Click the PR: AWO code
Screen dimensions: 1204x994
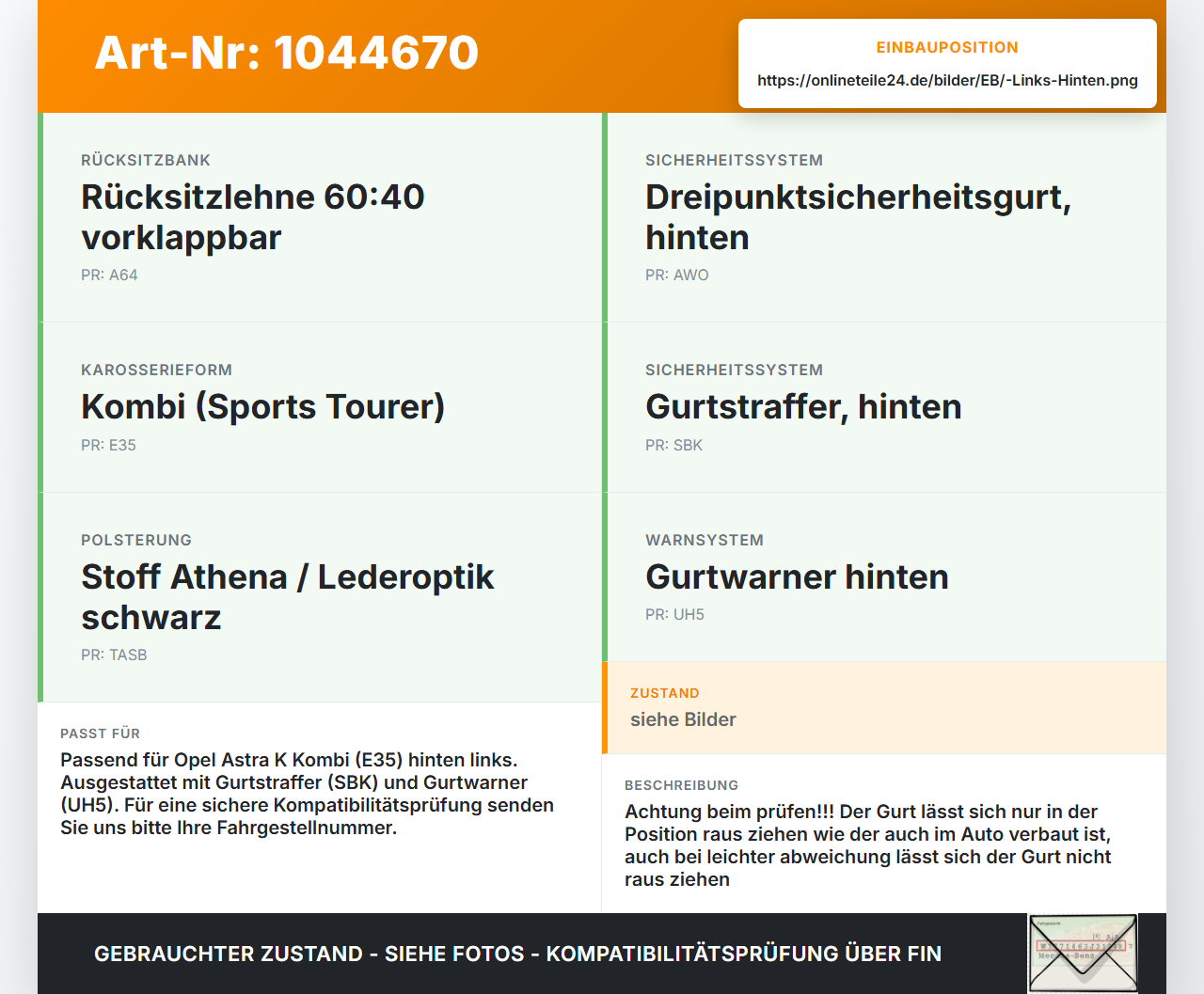click(x=677, y=275)
